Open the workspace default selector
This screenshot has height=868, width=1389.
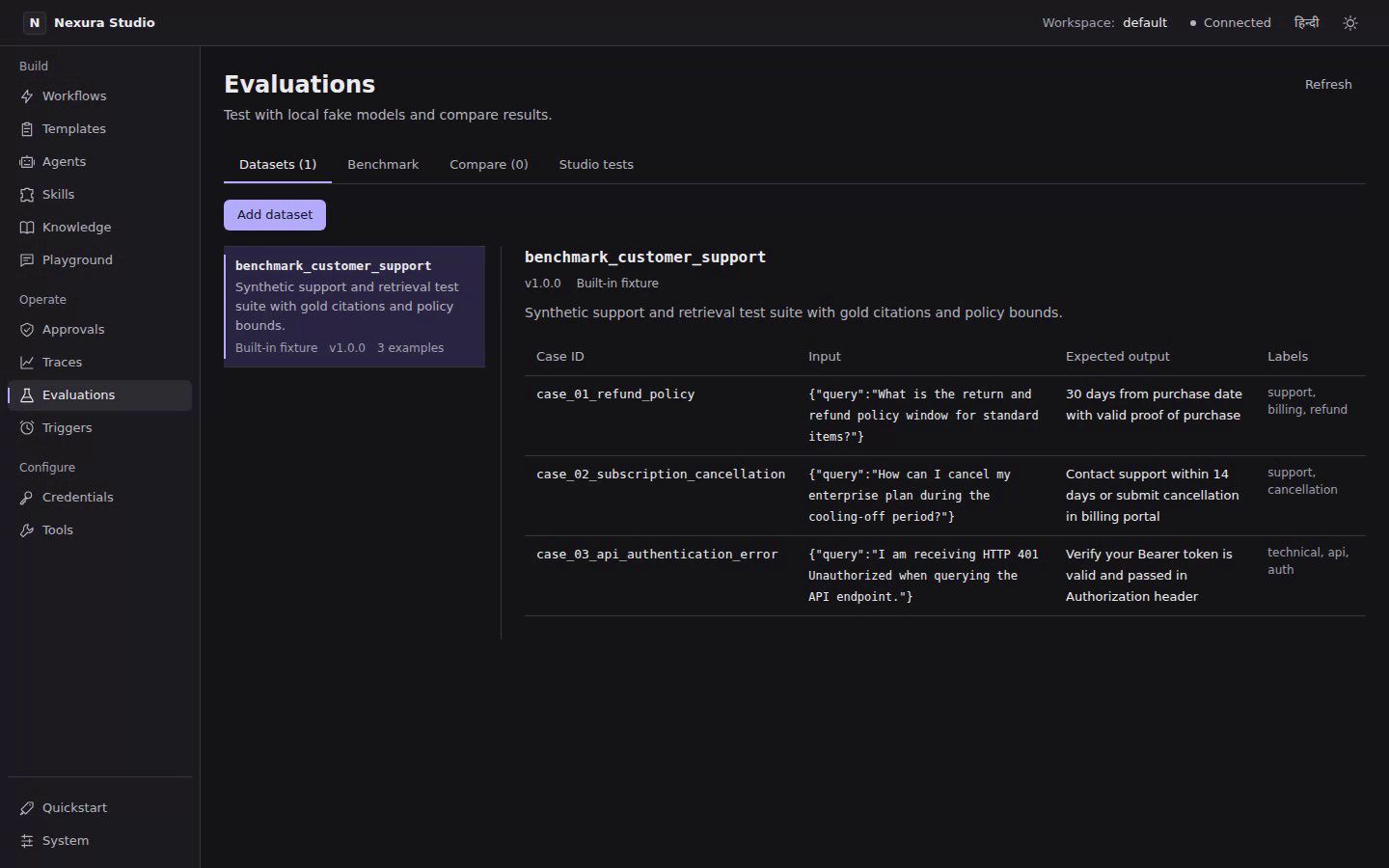[x=1104, y=23]
